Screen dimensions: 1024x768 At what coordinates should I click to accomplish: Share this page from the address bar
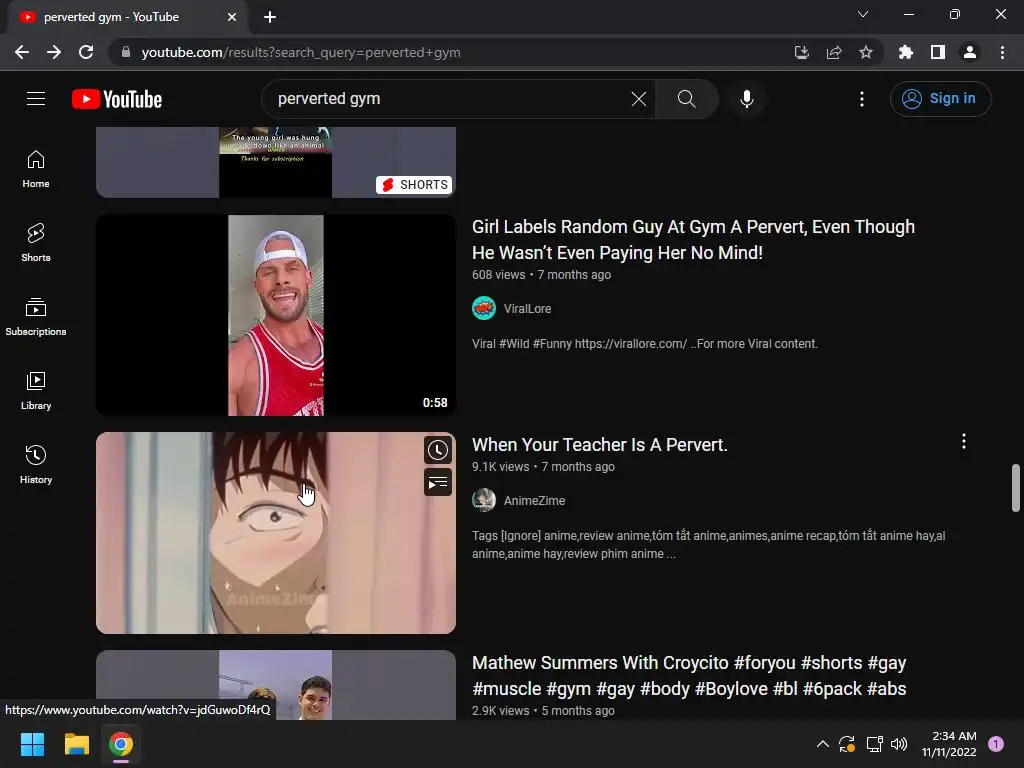pyautogui.click(x=833, y=52)
